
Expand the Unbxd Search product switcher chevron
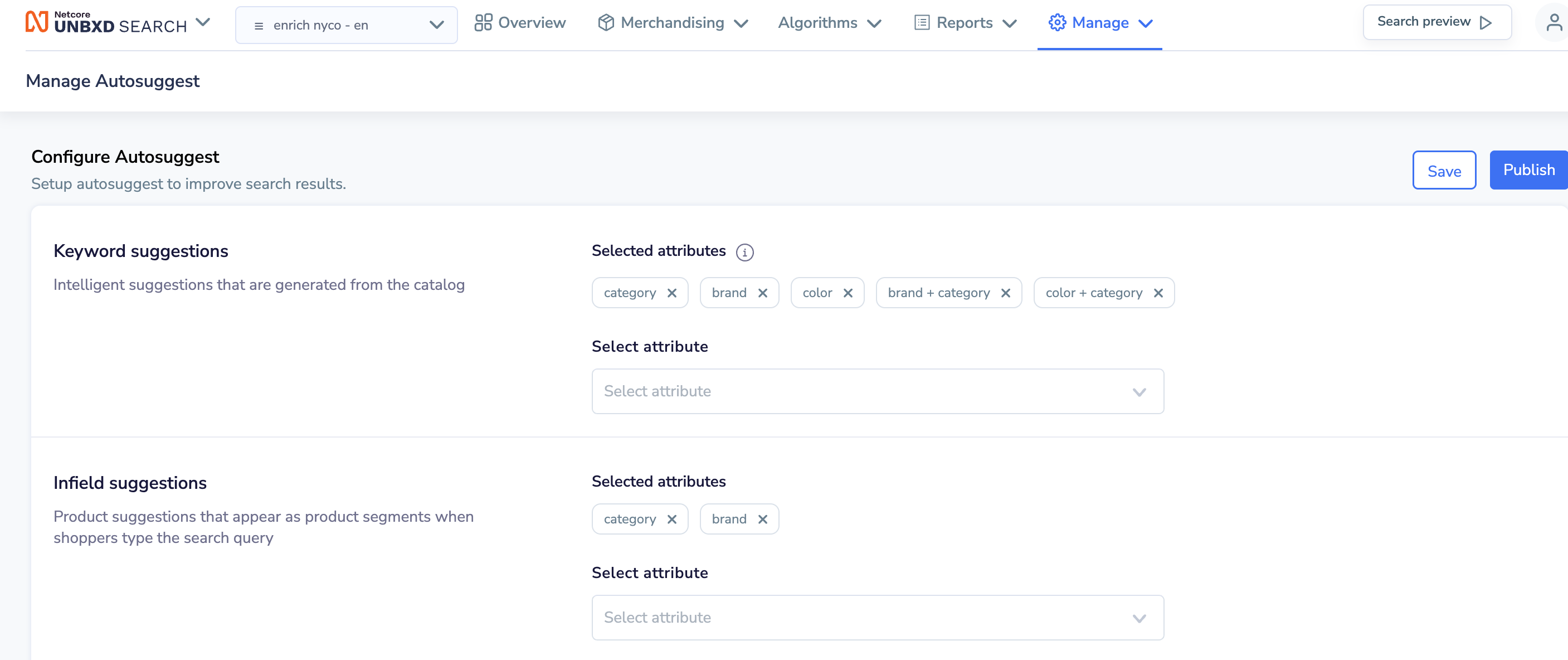coord(203,23)
